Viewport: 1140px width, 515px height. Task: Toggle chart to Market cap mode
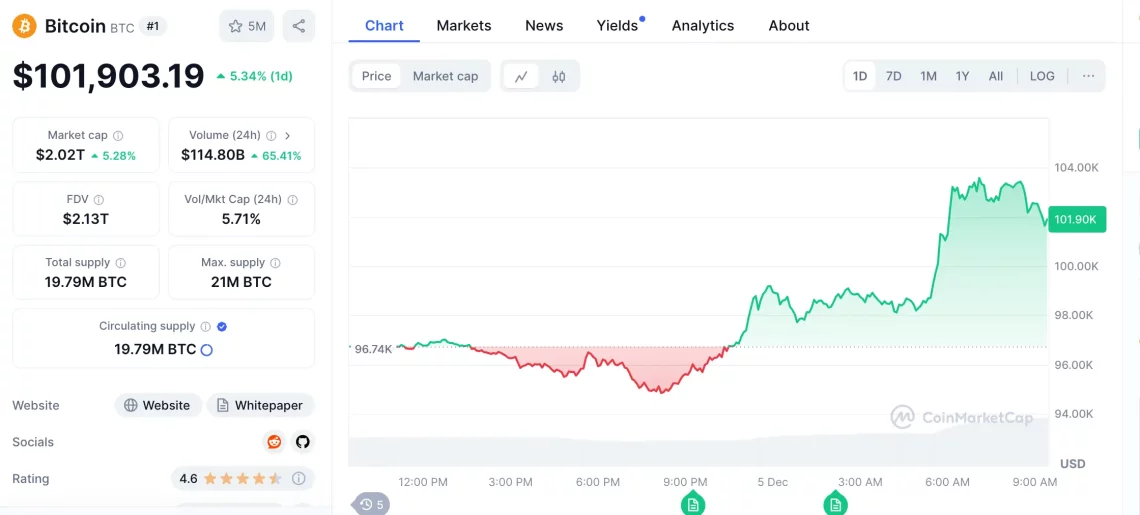pyautogui.click(x=445, y=76)
